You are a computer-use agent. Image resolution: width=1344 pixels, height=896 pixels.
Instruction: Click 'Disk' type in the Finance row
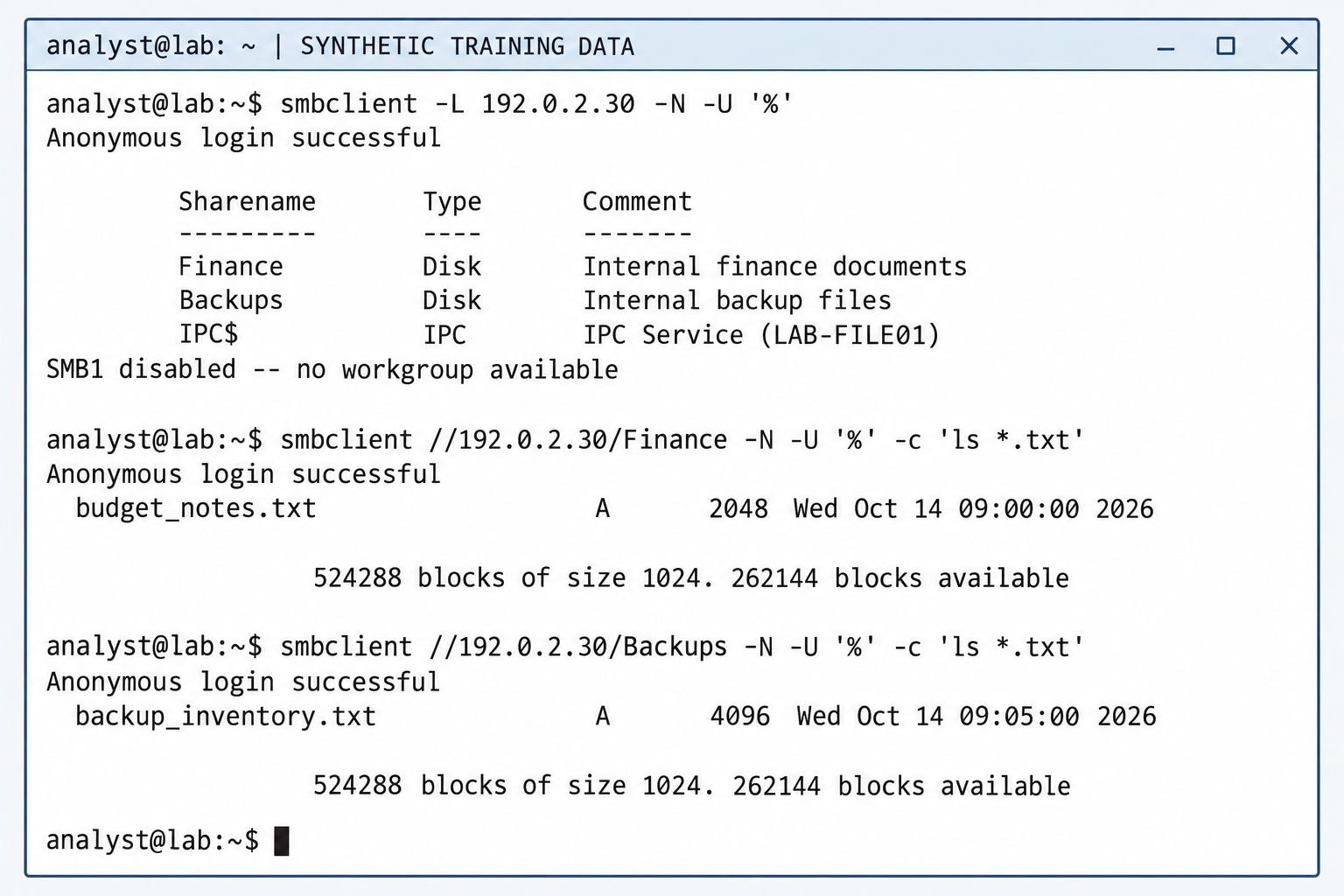[452, 267]
